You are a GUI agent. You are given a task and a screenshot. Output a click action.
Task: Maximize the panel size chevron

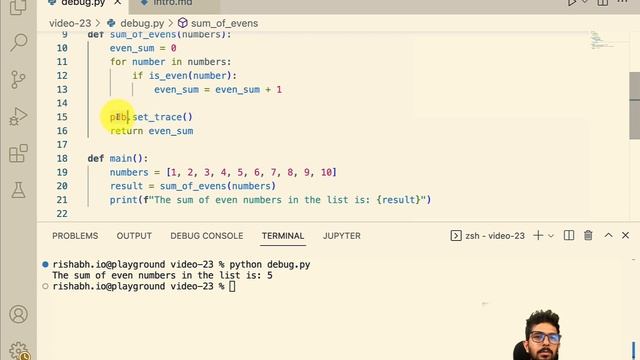click(x=608, y=236)
